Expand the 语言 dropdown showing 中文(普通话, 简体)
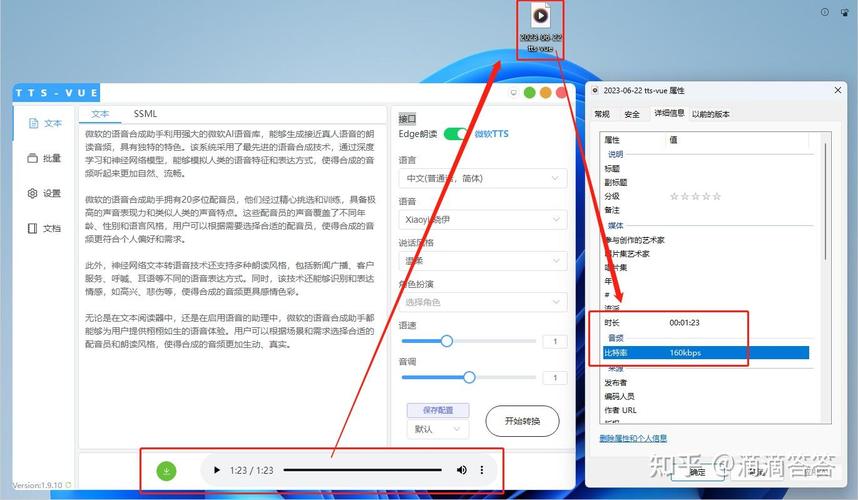Viewport: 858px width, 500px height. [x=483, y=178]
